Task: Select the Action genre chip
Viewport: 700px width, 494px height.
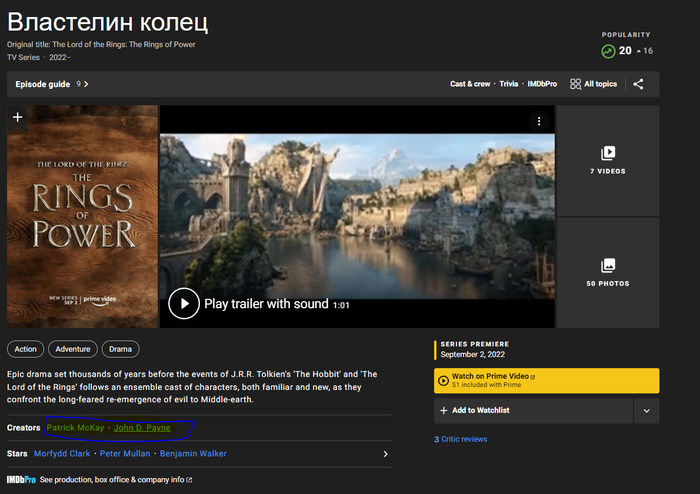Action: (25, 349)
